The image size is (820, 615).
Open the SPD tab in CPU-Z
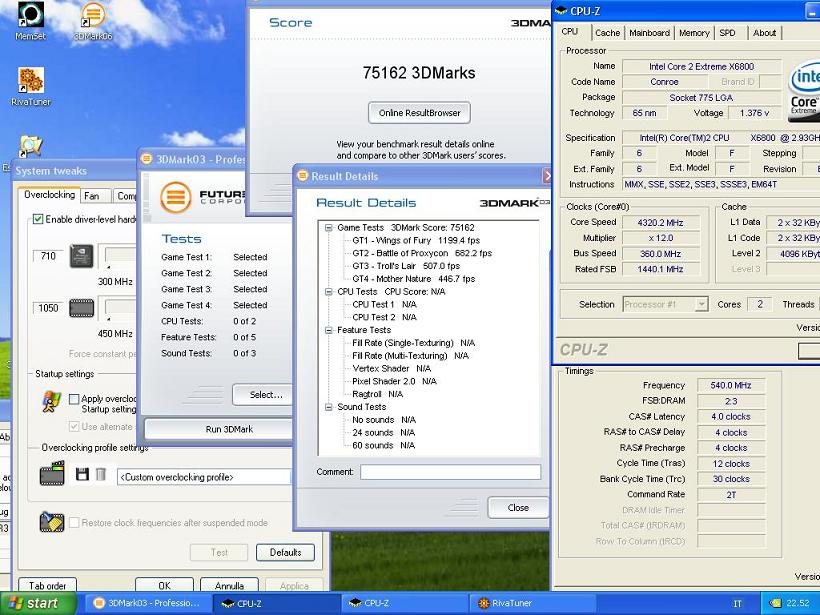(x=727, y=33)
